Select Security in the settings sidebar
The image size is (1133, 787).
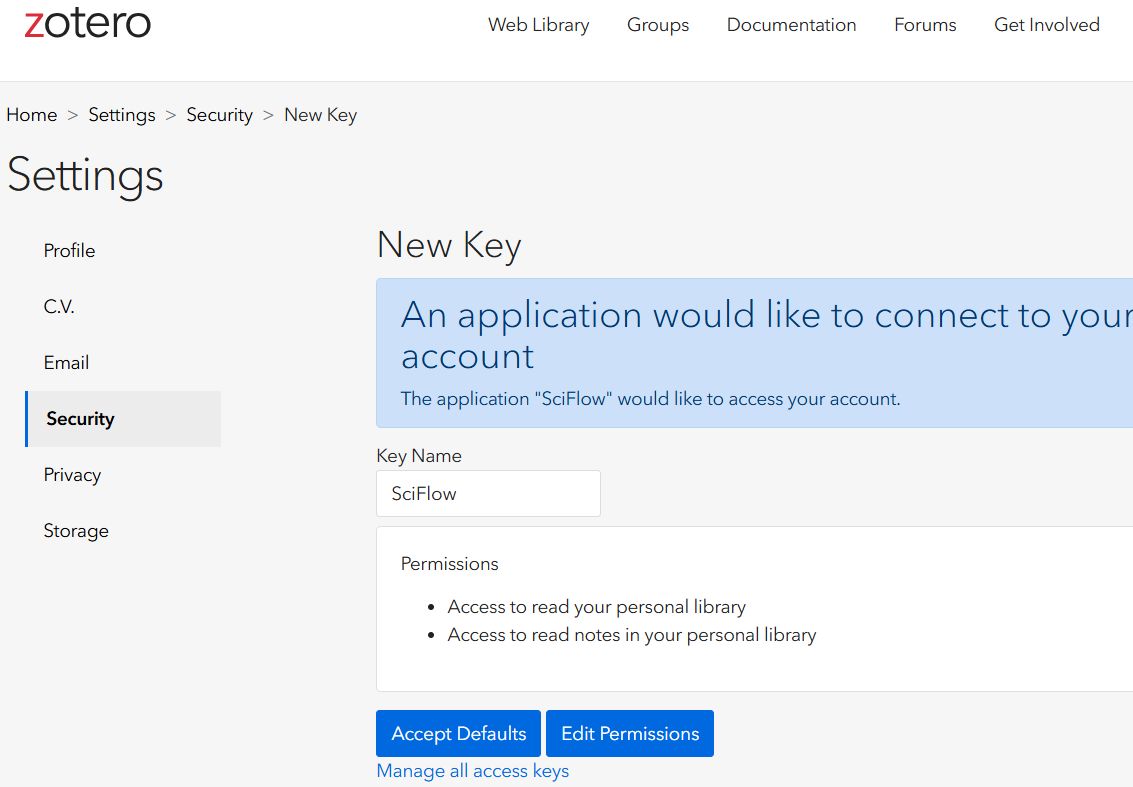(x=80, y=419)
